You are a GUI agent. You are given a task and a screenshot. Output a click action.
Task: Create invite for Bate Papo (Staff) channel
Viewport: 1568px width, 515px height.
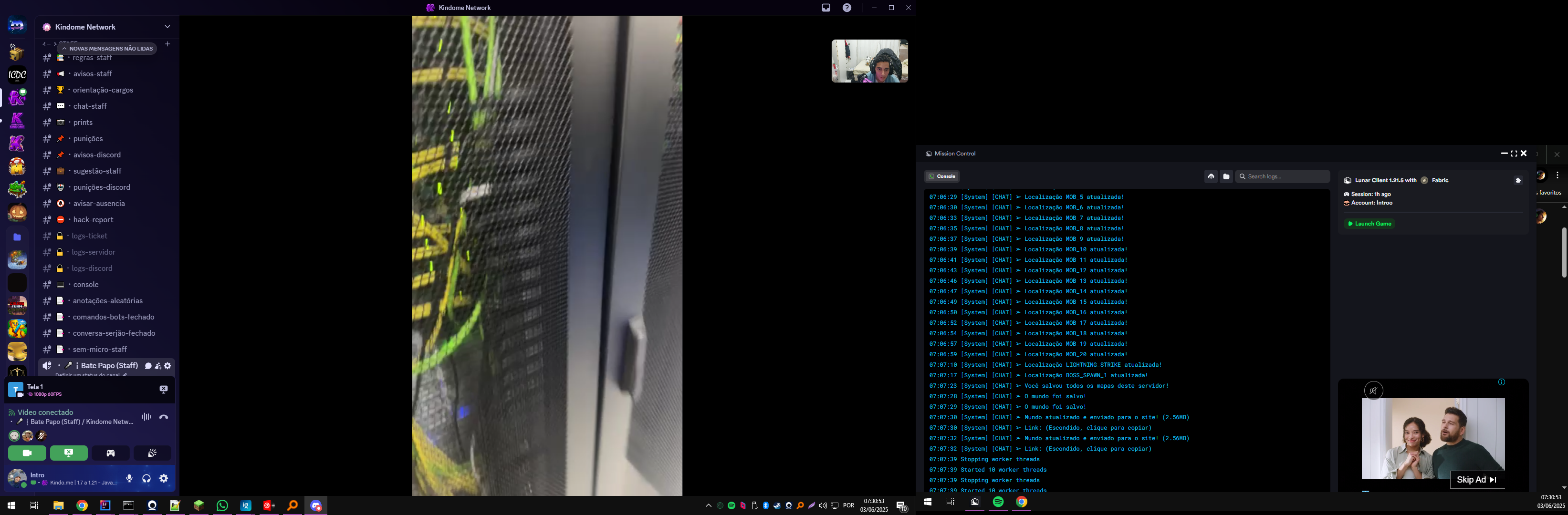click(x=157, y=366)
